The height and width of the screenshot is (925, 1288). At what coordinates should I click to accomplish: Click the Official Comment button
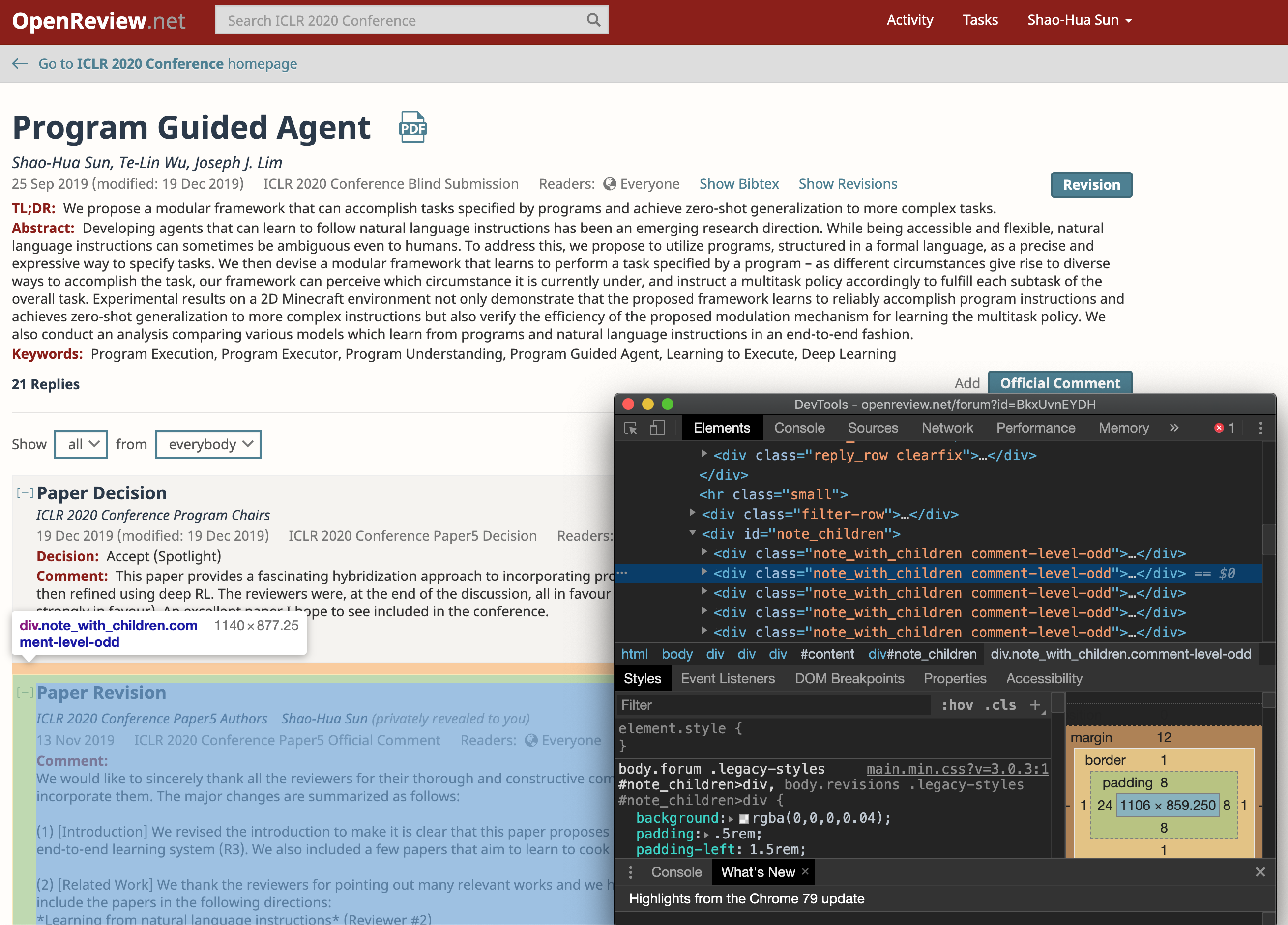tap(1060, 383)
